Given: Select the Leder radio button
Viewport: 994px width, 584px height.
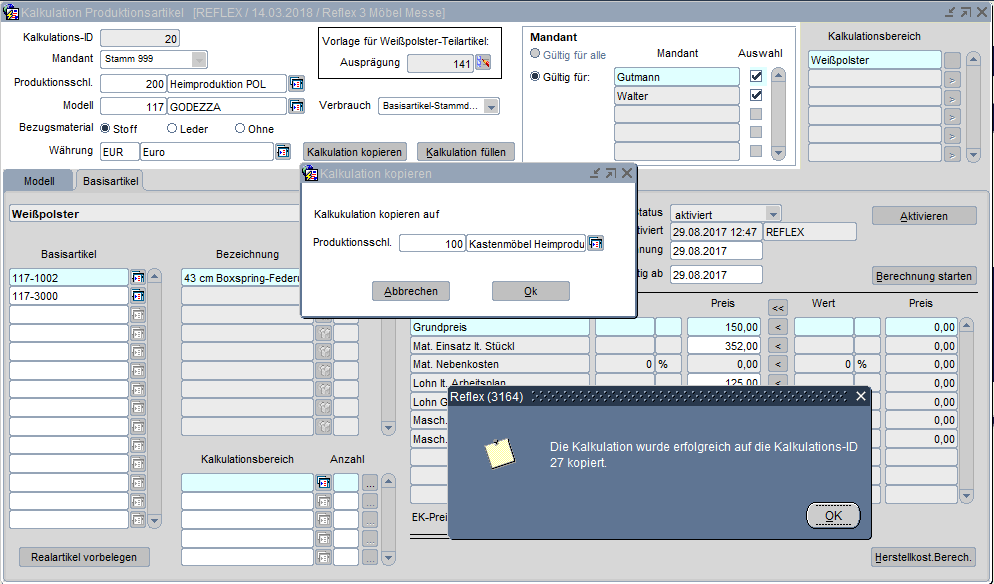Looking at the screenshot, I should pyautogui.click(x=172, y=128).
